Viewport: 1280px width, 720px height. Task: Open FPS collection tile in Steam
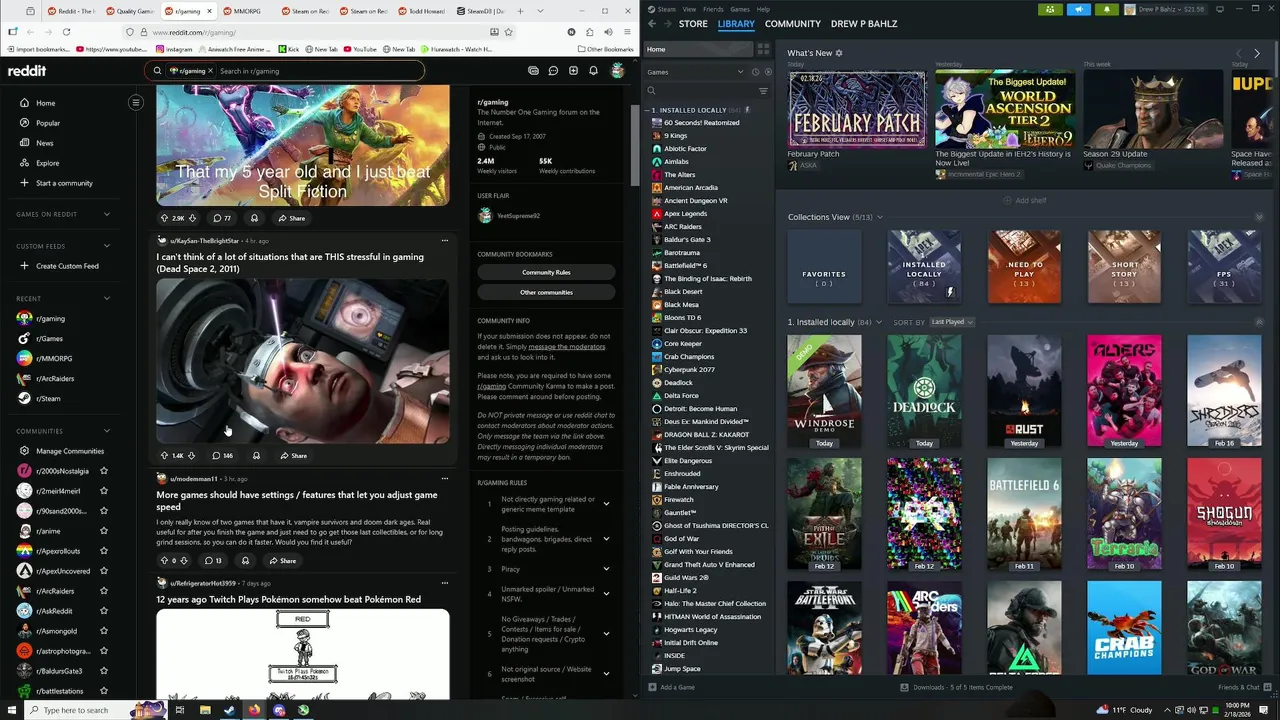pos(1224,267)
